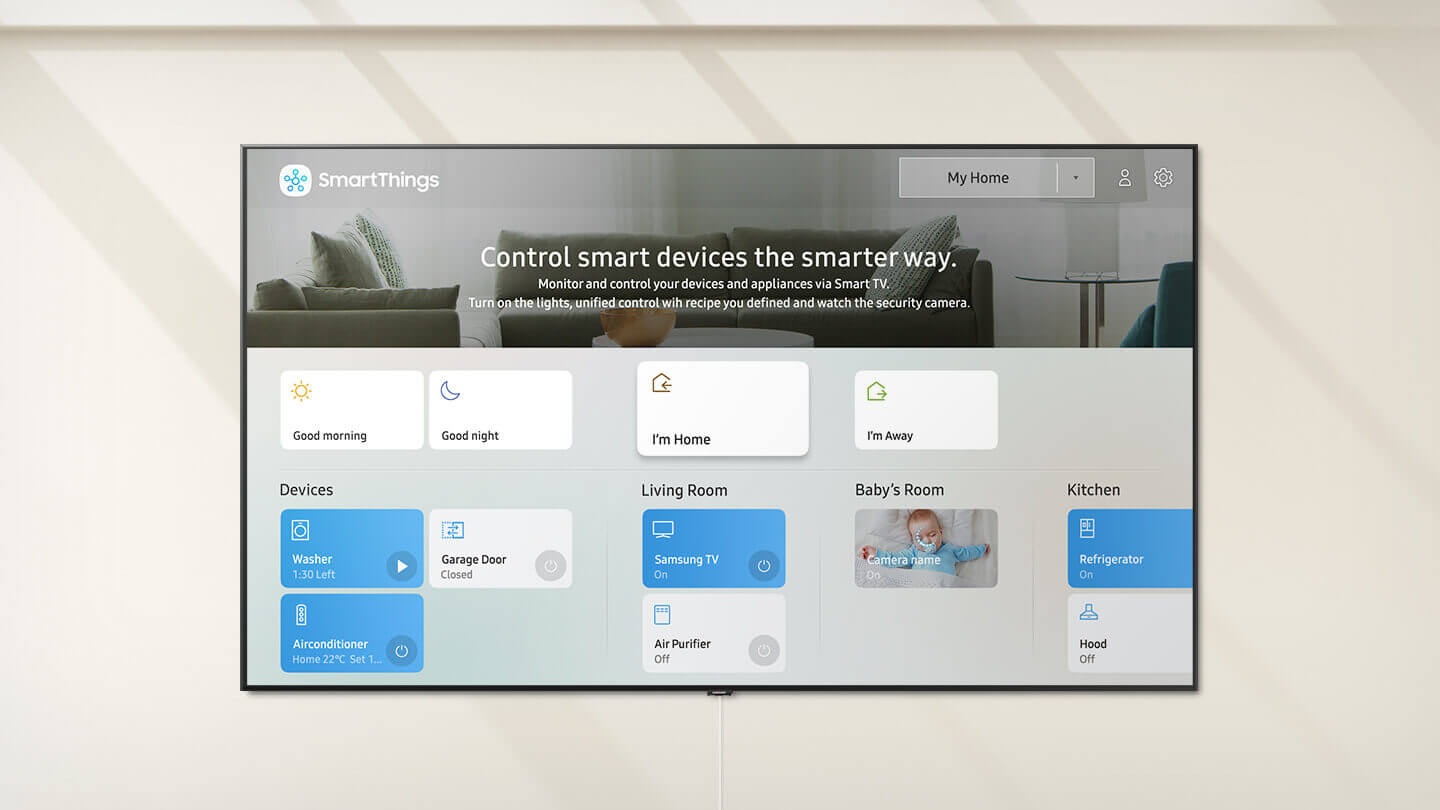Click the Air Purifier icon
This screenshot has height=810, width=1440.
(x=662, y=614)
